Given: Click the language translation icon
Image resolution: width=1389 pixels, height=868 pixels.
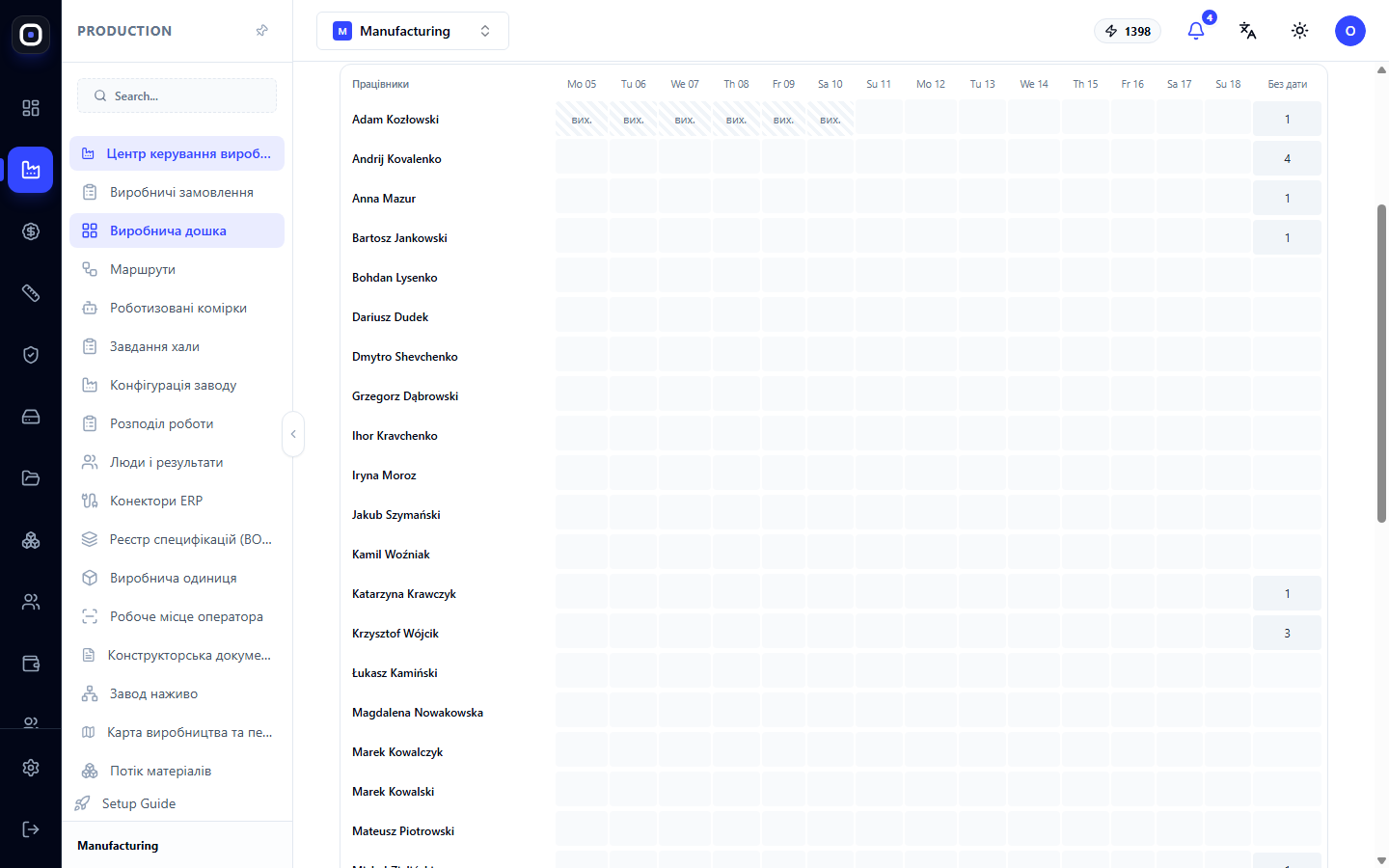Looking at the screenshot, I should [x=1247, y=31].
